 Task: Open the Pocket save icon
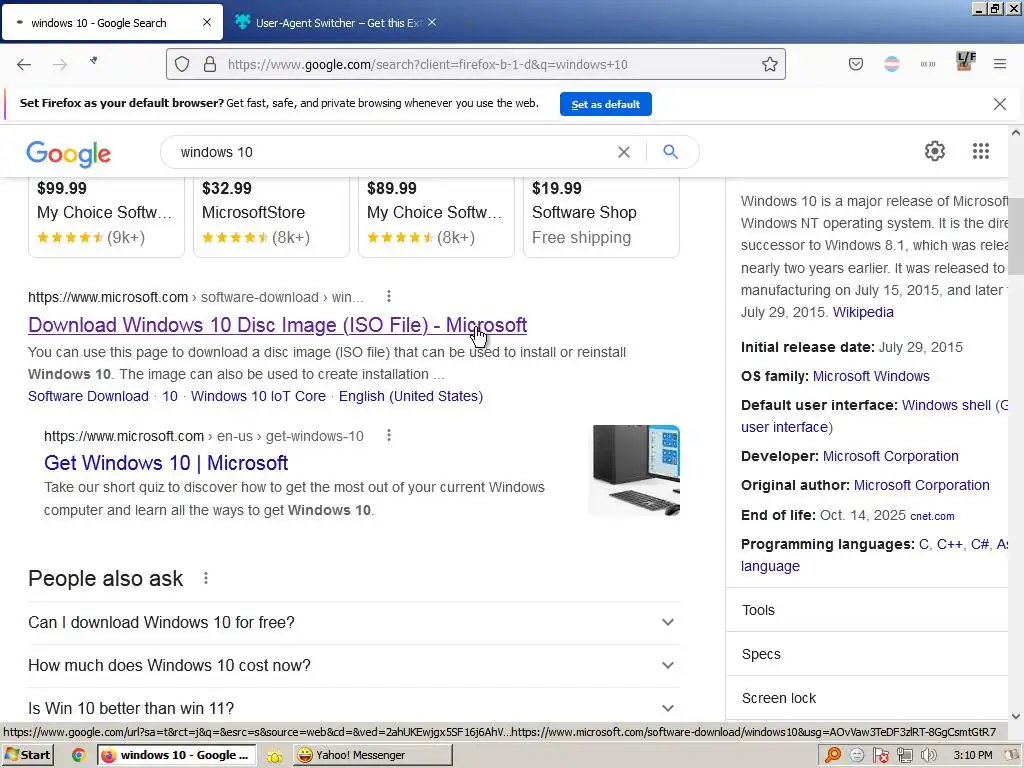(856, 64)
